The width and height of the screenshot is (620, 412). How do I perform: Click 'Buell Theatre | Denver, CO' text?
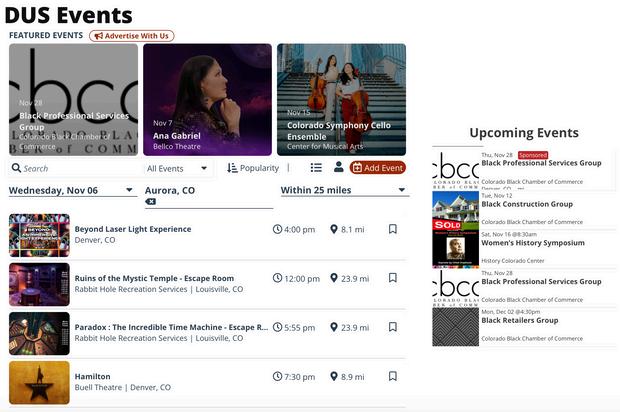[123, 387]
